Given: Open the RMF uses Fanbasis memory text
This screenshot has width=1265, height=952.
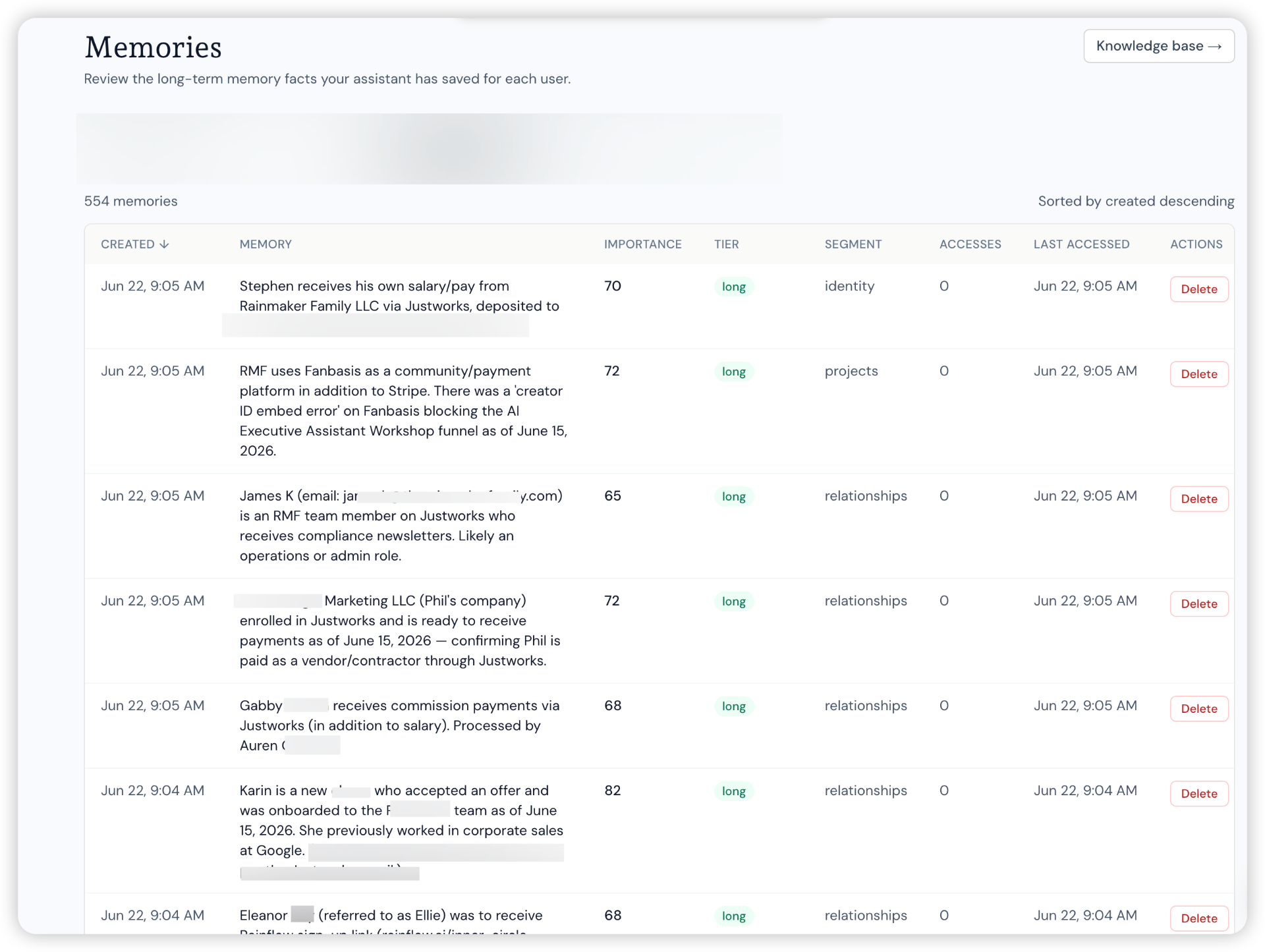Looking at the screenshot, I should [403, 410].
